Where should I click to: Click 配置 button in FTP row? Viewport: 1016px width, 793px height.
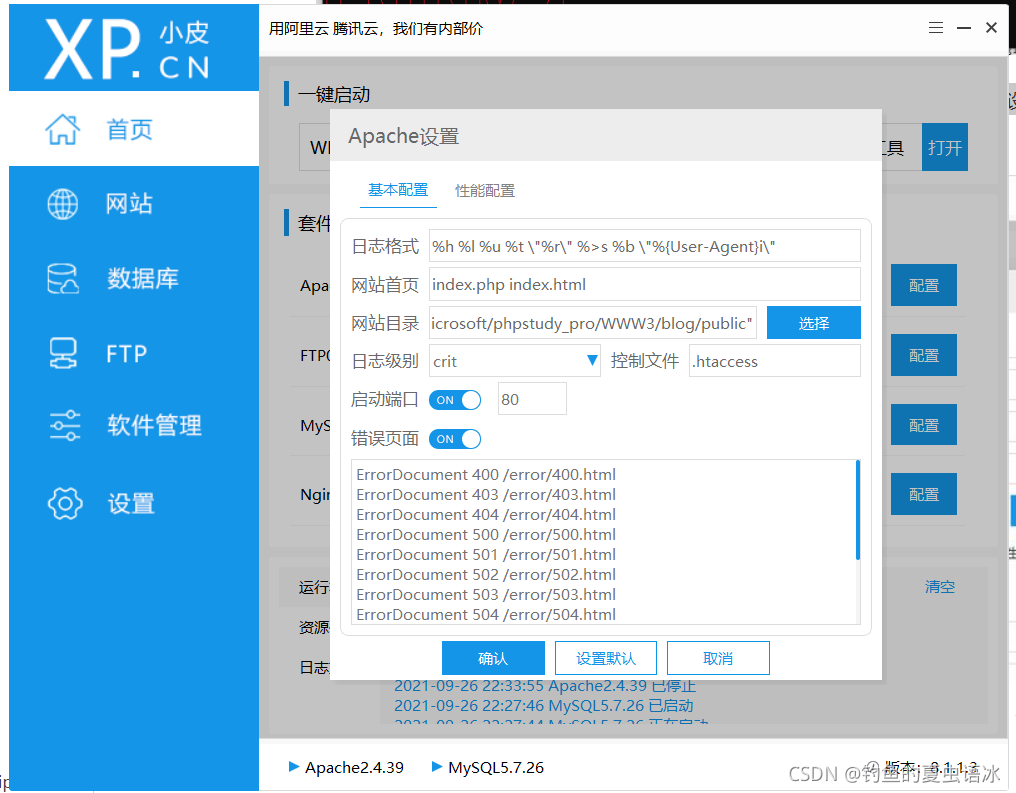(924, 355)
